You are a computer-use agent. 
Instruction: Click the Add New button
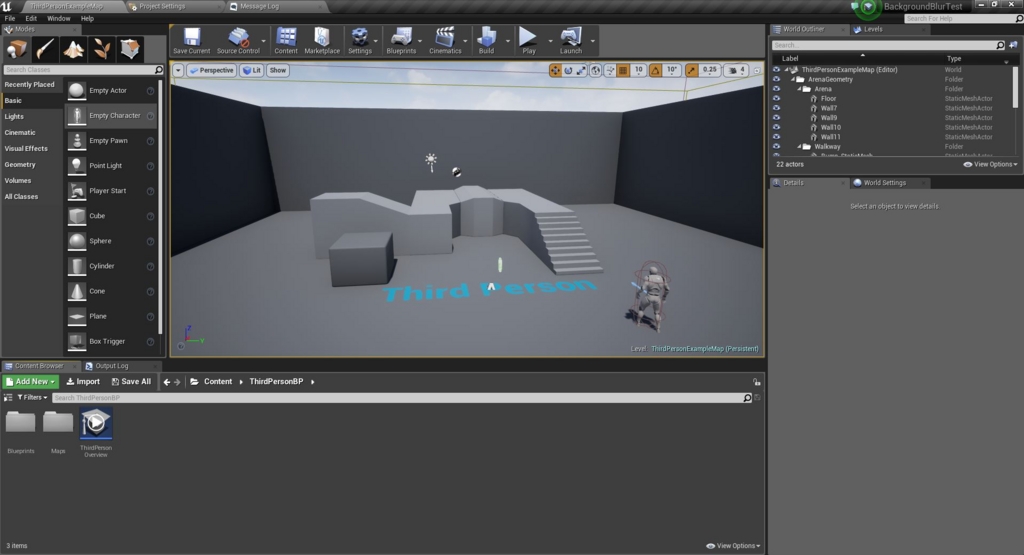(31, 381)
